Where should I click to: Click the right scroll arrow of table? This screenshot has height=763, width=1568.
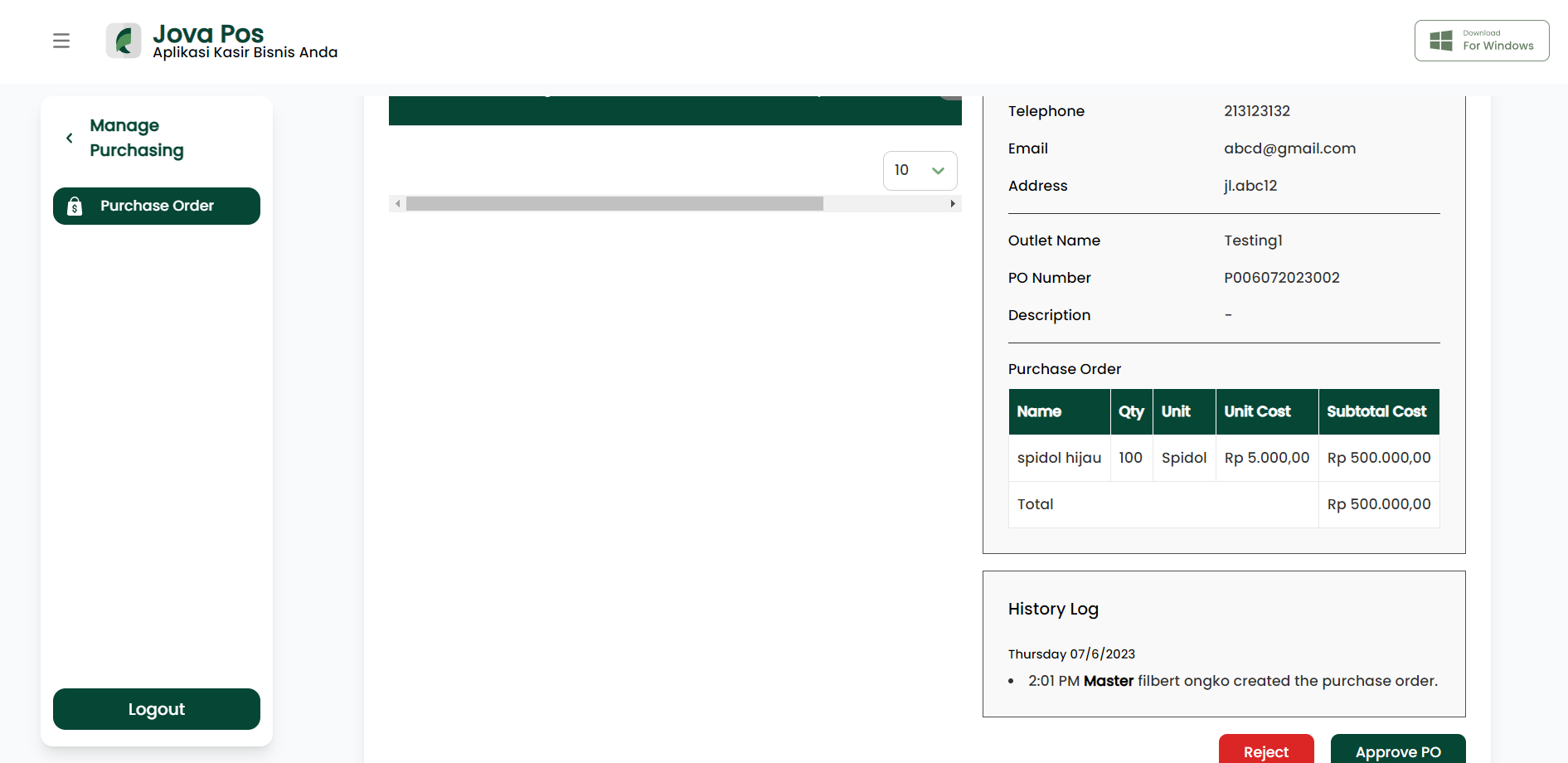(953, 204)
